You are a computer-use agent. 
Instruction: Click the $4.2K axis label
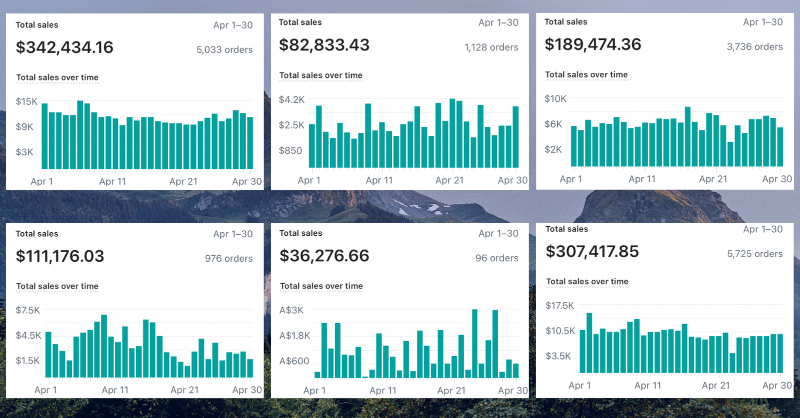pos(292,100)
